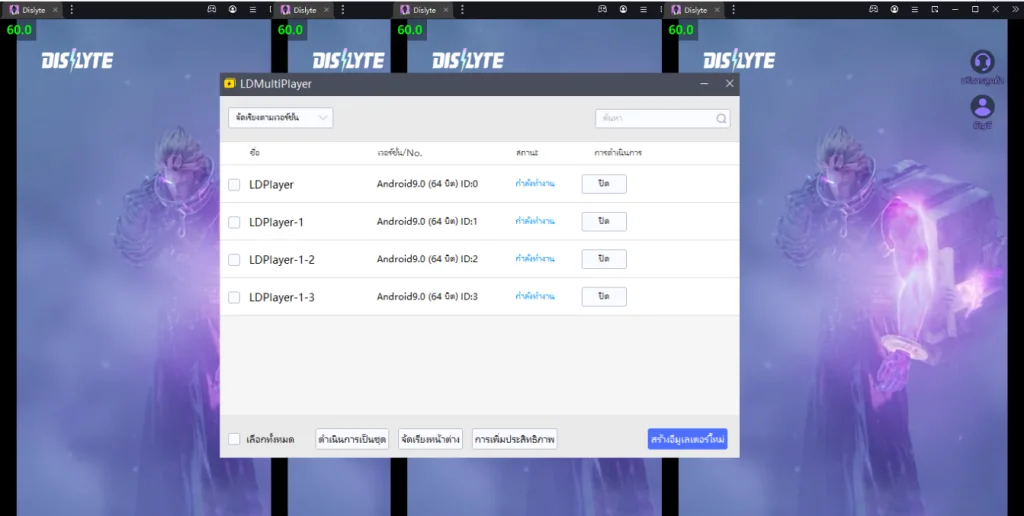The height and width of the screenshot is (516, 1024).
Task: Click magnifier search icon in LDMultiPlayer
Action: point(721,119)
